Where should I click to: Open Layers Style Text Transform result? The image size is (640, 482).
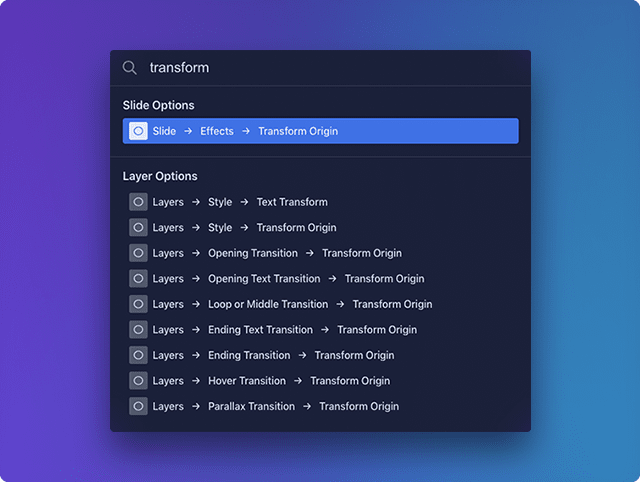(x=320, y=202)
